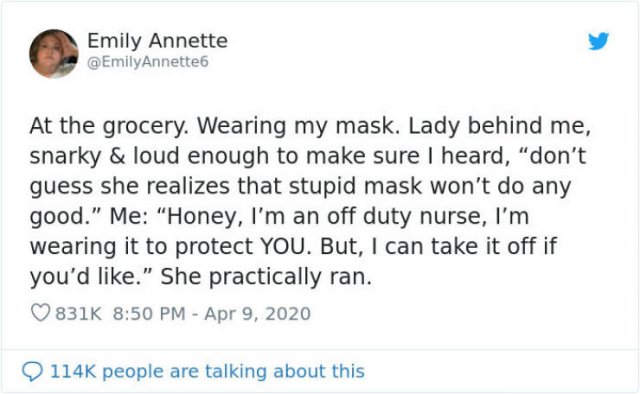Open the 8:50 PM timestamp link
This screenshot has width=640, height=394.
(x=149, y=314)
